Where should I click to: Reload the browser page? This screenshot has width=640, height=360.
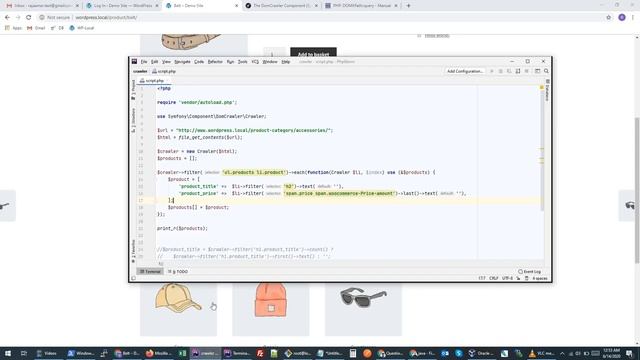click(x=28, y=18)
